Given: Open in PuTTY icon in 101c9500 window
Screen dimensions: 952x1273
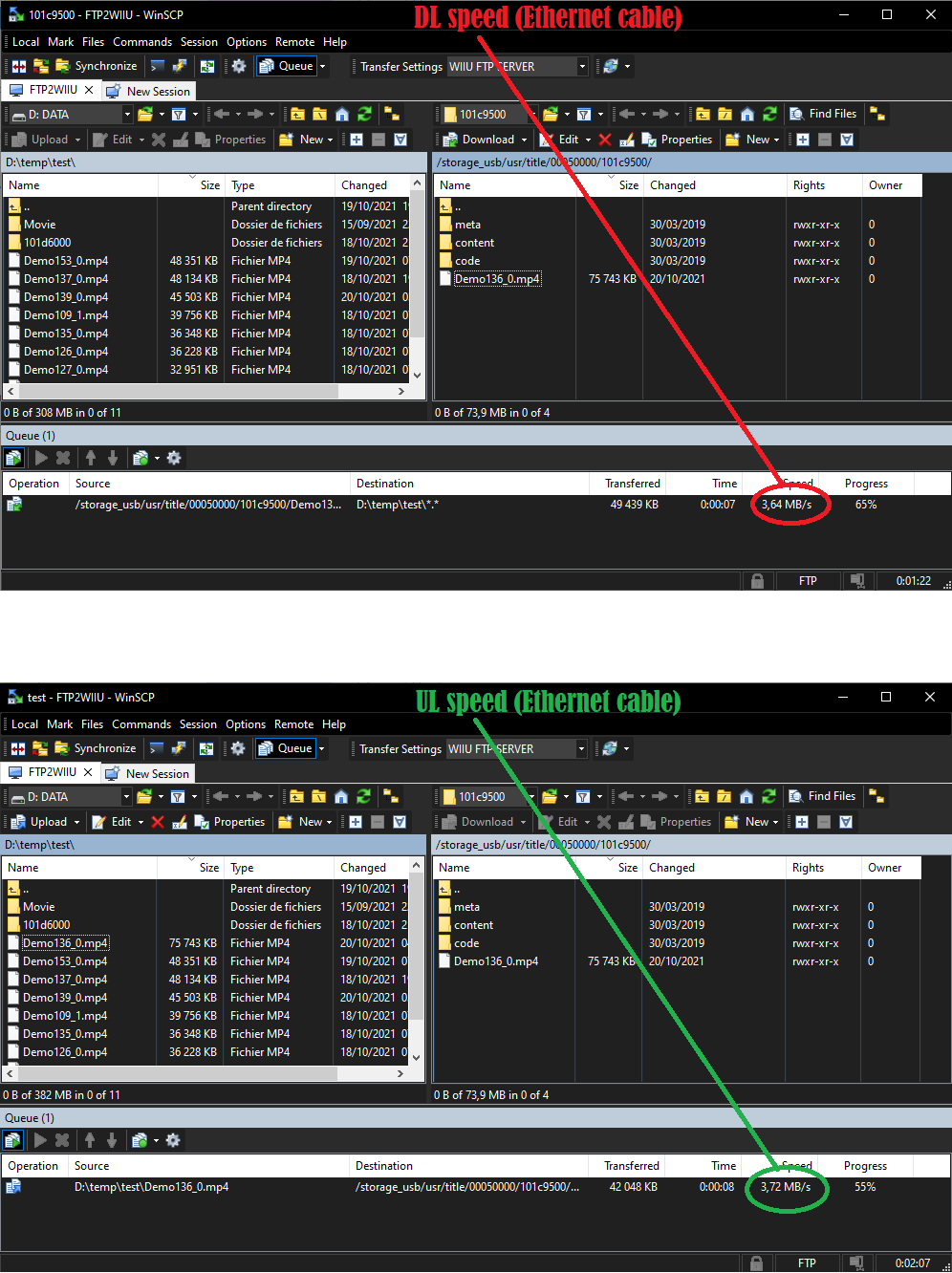Looking at the screenshot, I should 179,66.
